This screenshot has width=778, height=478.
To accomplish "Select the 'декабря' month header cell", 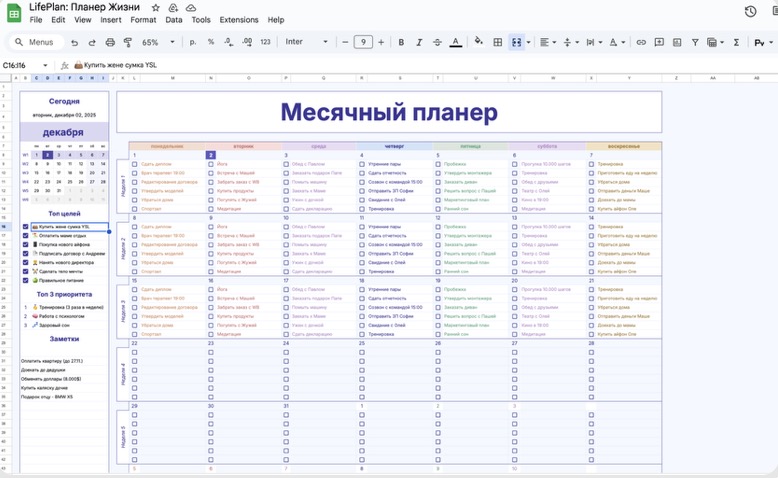I will click(x=64, y=133).
